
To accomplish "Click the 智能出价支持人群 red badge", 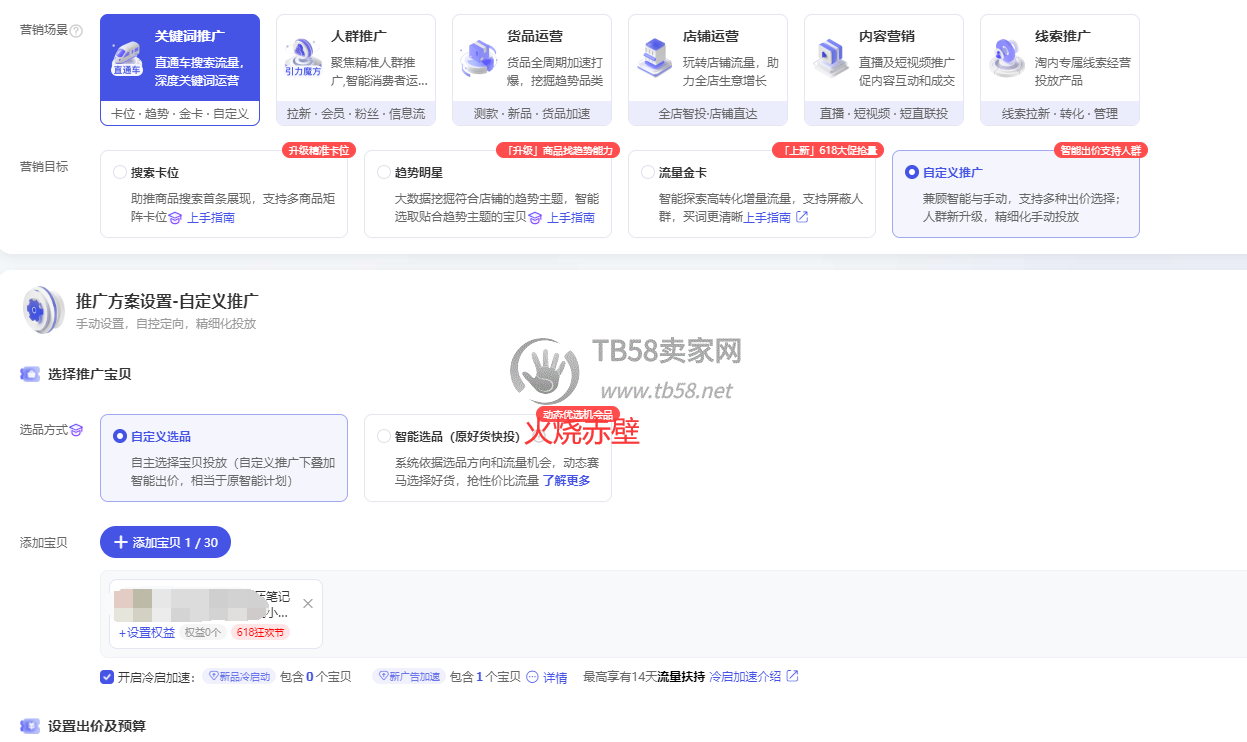I will click(1101, 150).
